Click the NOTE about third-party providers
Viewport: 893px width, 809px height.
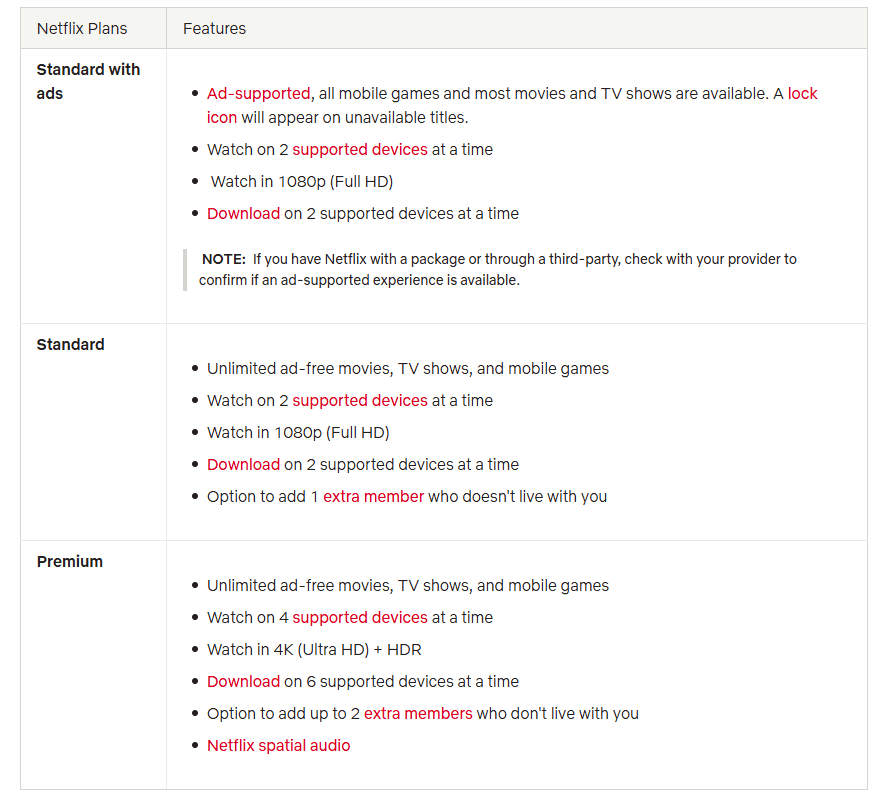(498, 270)
